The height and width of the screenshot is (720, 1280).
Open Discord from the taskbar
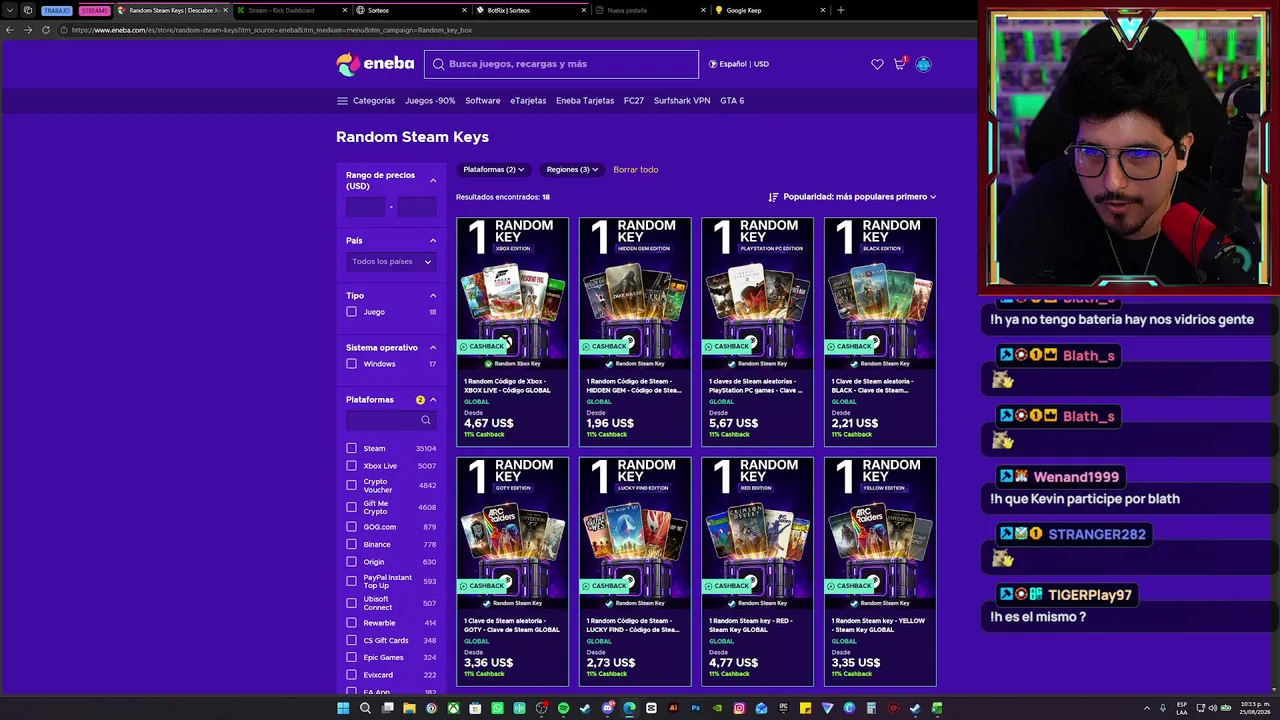point(607,708)
